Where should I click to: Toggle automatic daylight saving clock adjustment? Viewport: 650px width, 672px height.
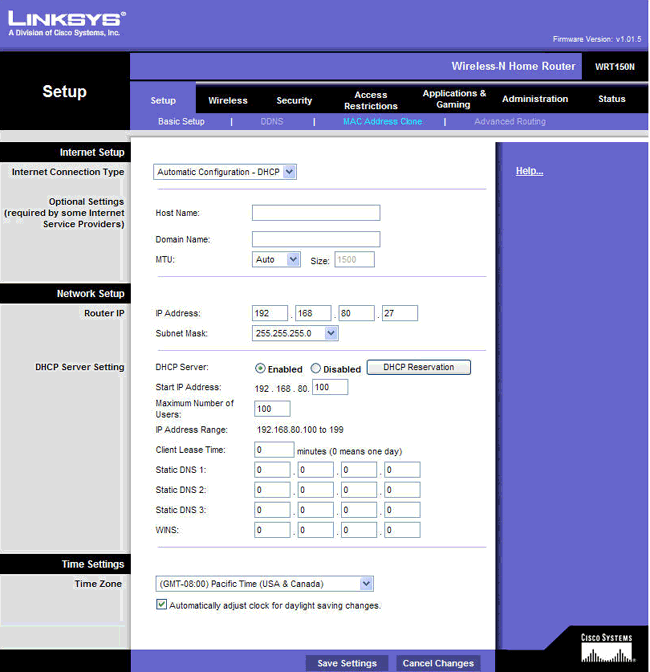tap(162, 605)
